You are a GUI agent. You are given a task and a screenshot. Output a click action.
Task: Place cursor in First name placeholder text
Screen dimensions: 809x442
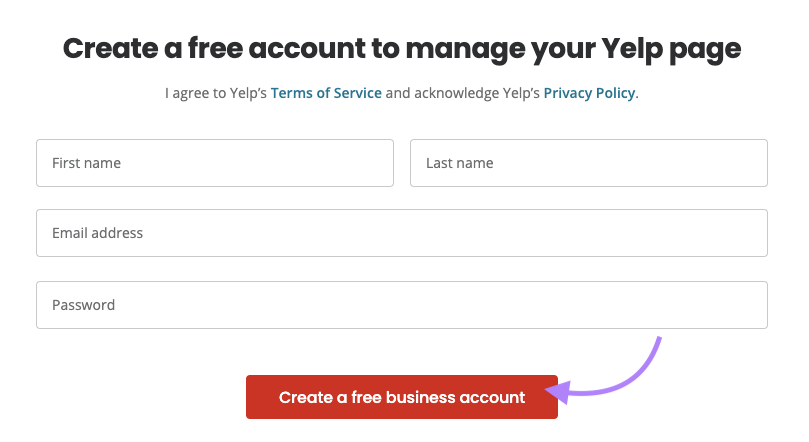click(86, 163)
